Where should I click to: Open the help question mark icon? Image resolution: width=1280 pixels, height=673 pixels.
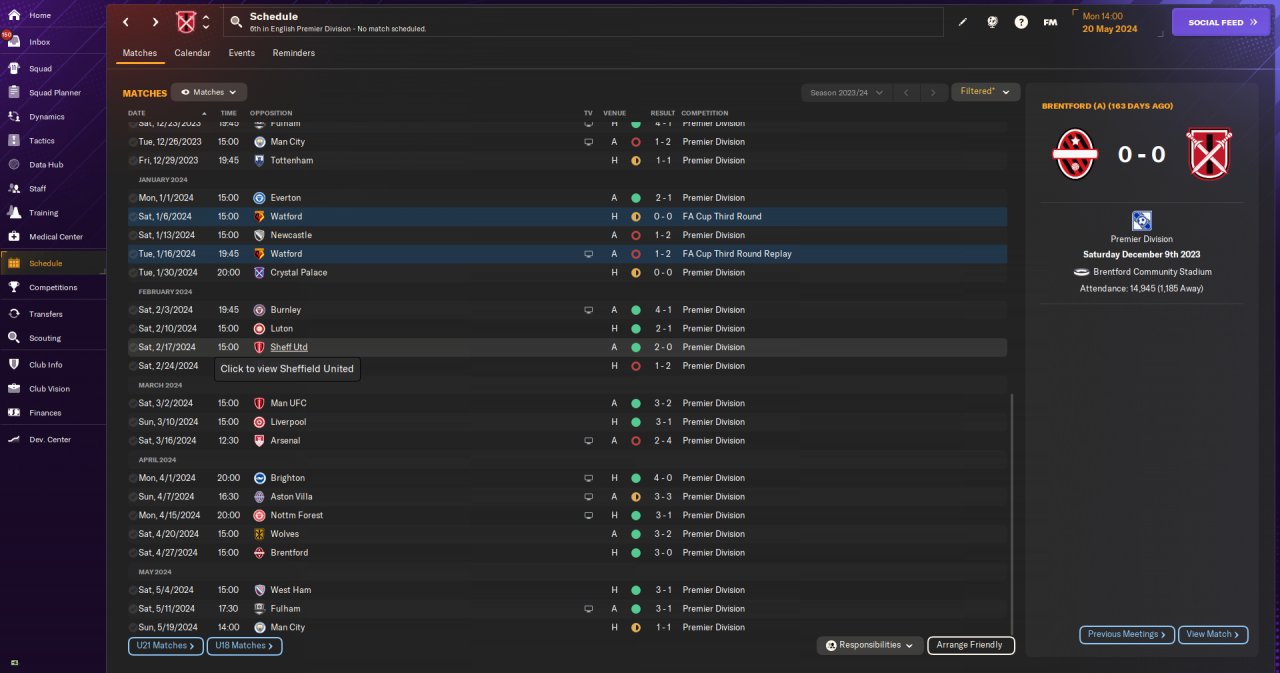point(1021,22)
